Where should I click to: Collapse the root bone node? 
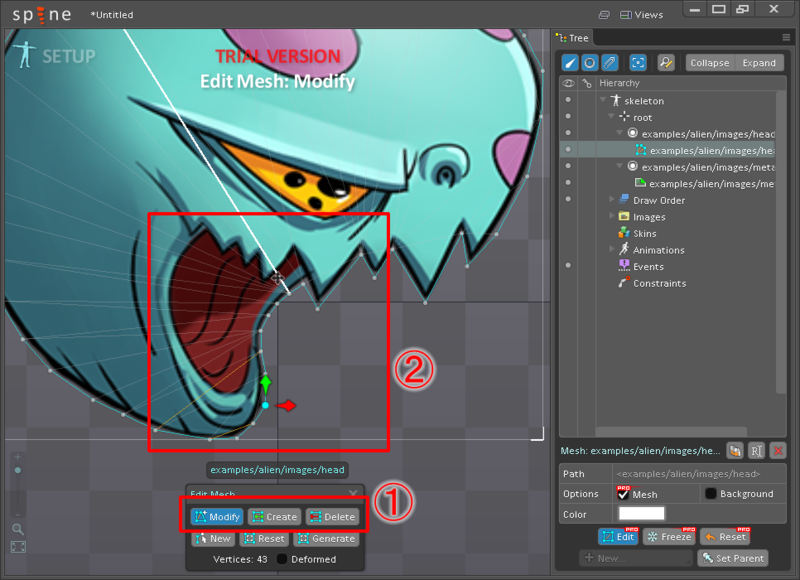pyautogui.click(x=611, y=116)
